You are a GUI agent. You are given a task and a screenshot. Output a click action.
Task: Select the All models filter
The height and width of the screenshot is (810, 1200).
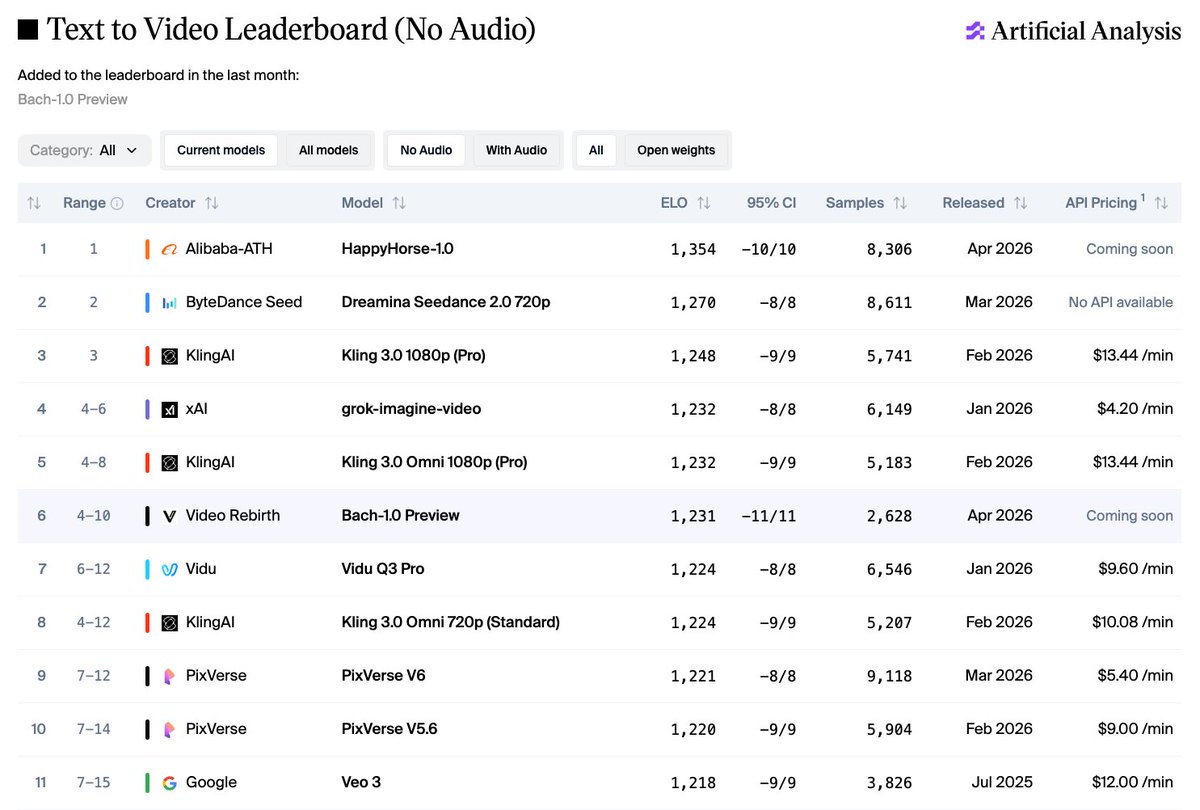click(x=329, y=150)
